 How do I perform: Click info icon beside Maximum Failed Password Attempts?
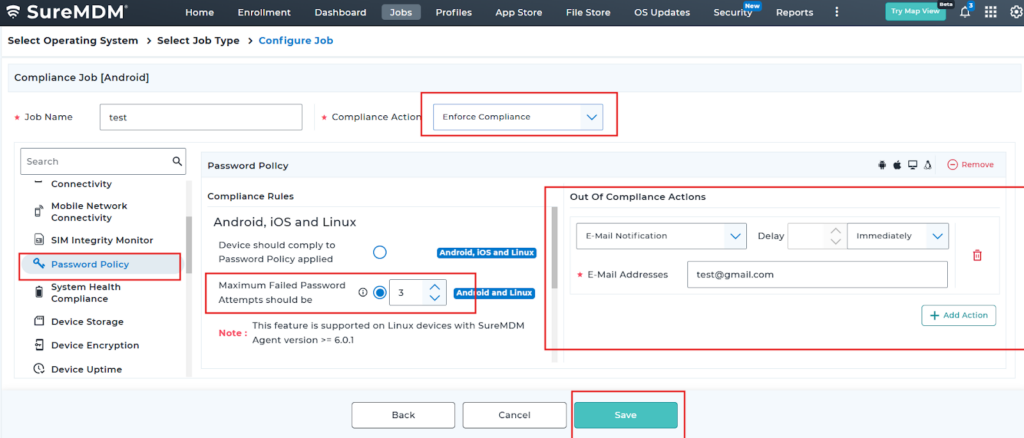(x=362, y=293)
